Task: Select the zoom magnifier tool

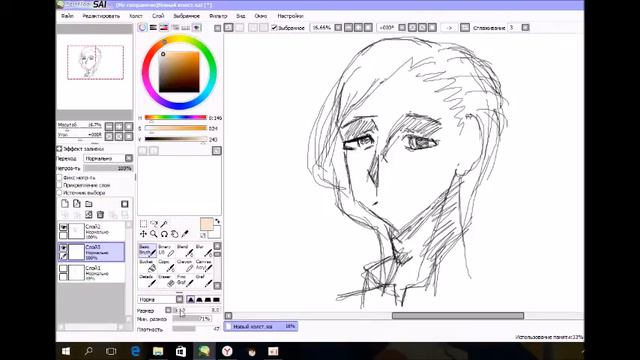Action: (x=154, y=234)
